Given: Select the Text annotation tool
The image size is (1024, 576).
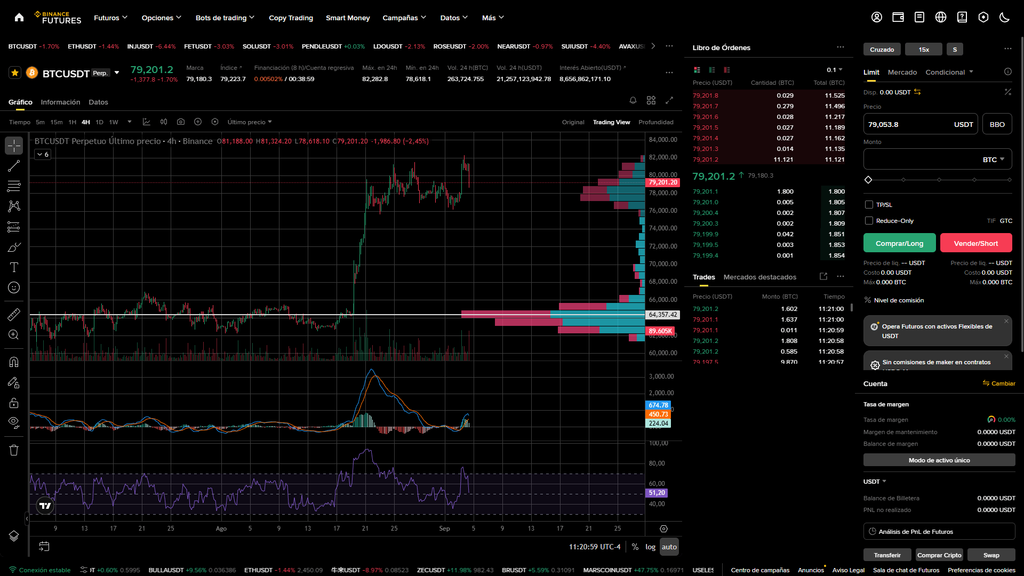Looking at the screenshot, I should pos(14,267).
